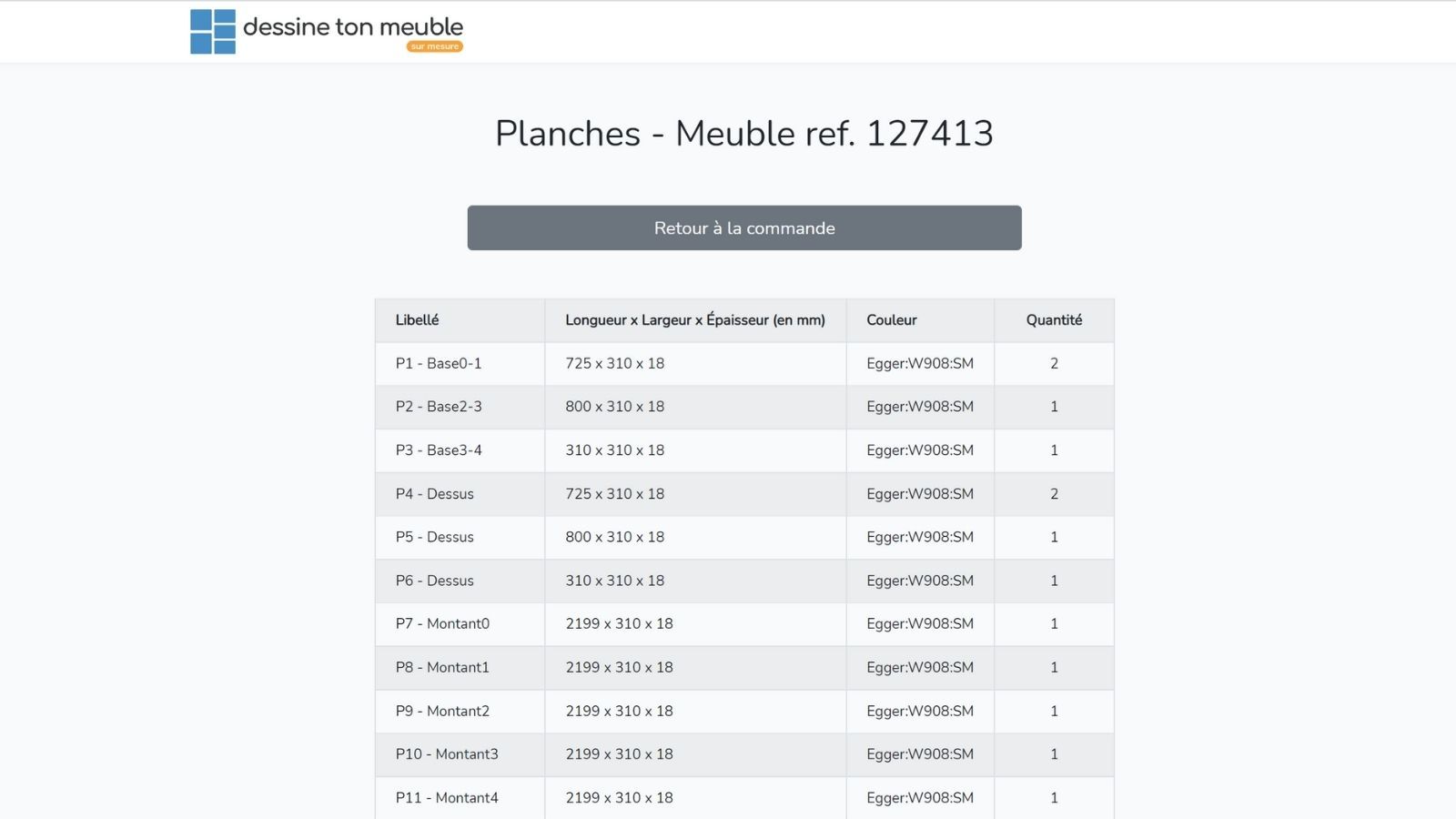
Task: Open the dessine ton meuble home link
Action: [x=327, y=32]
